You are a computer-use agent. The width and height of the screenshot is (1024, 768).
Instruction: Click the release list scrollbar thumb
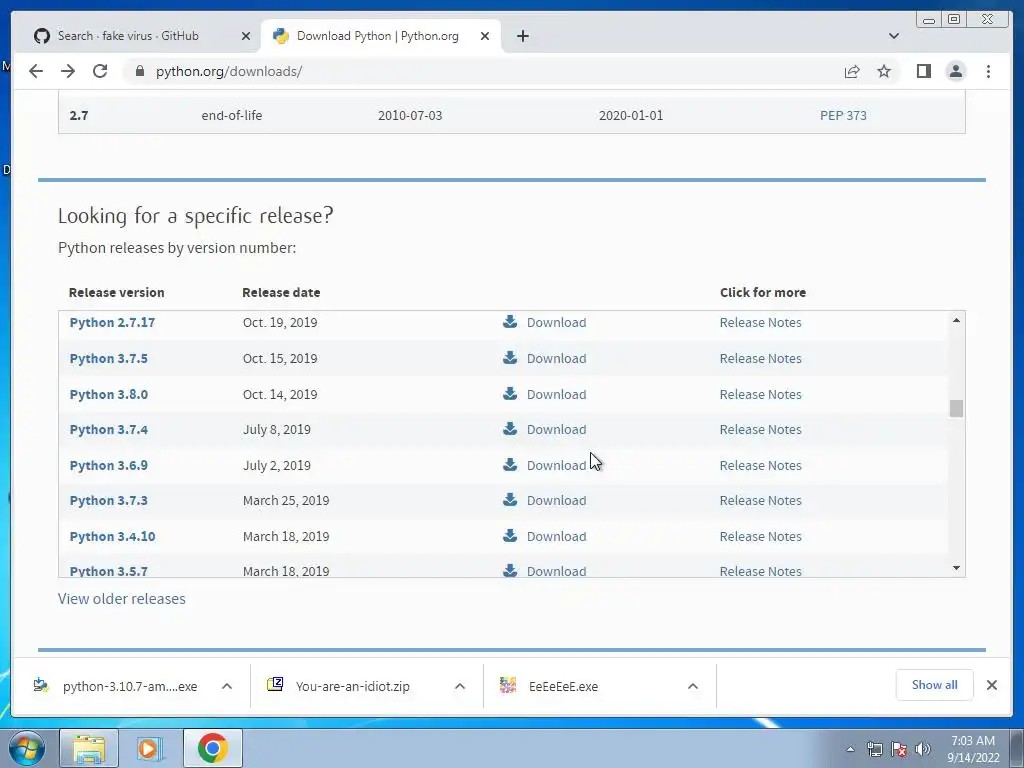coord(956,408)
